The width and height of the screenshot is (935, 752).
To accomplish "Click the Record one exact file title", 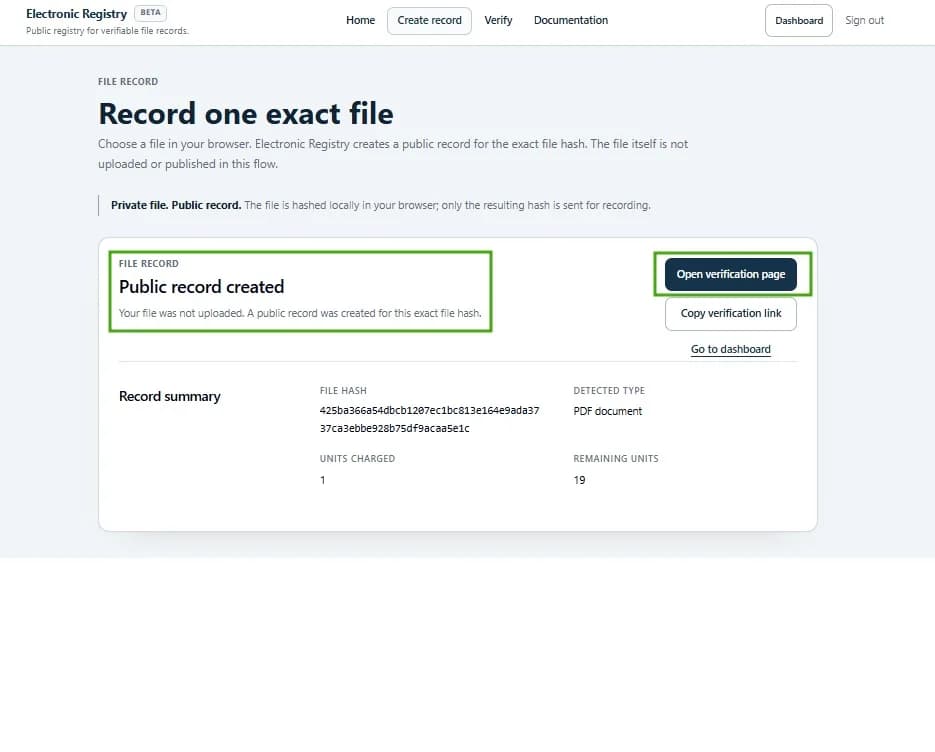I will 246,113.
